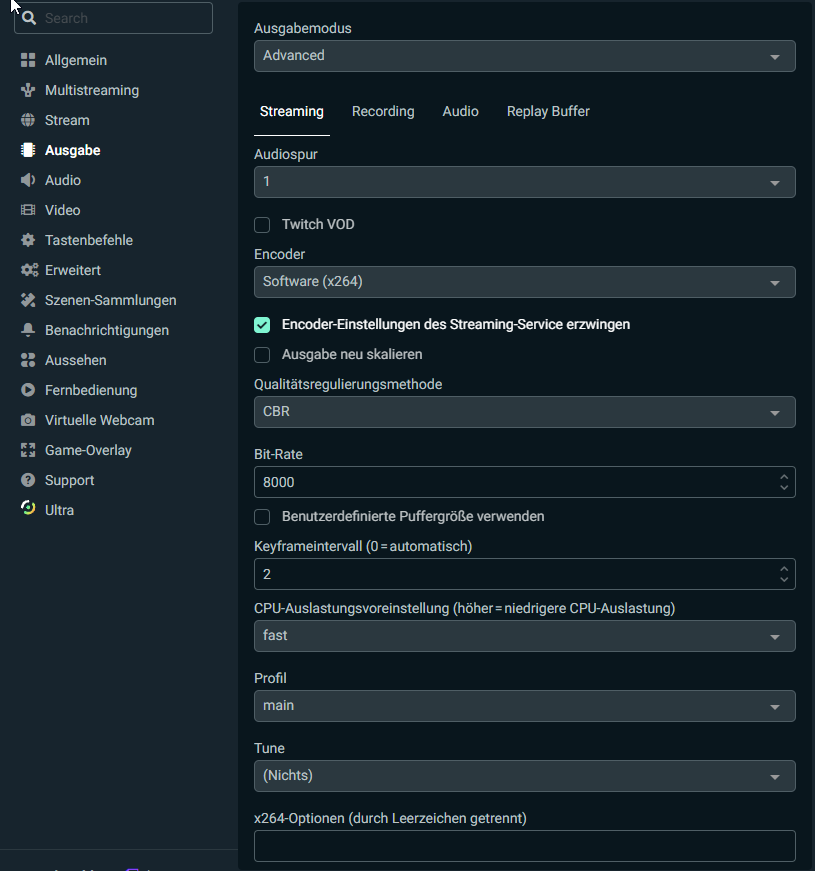Screen dimensions: 815x871
Task: Click the Multistreaming icon in sidebar
Action: coord(28,91)
